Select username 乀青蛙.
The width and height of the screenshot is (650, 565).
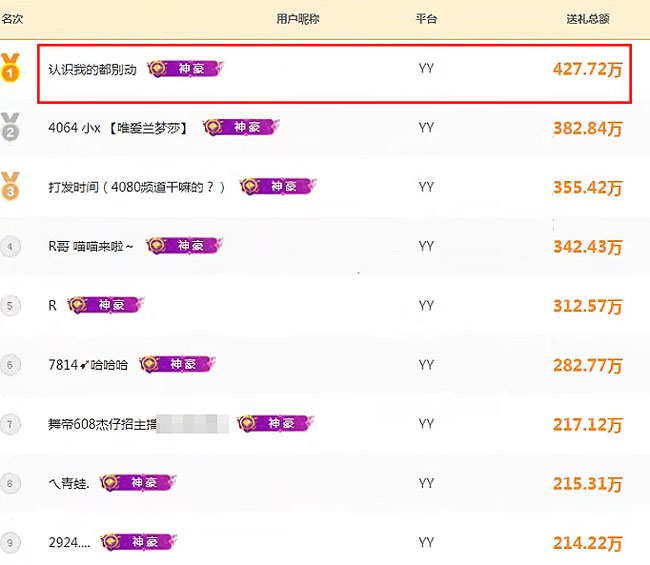coord(69,483)
